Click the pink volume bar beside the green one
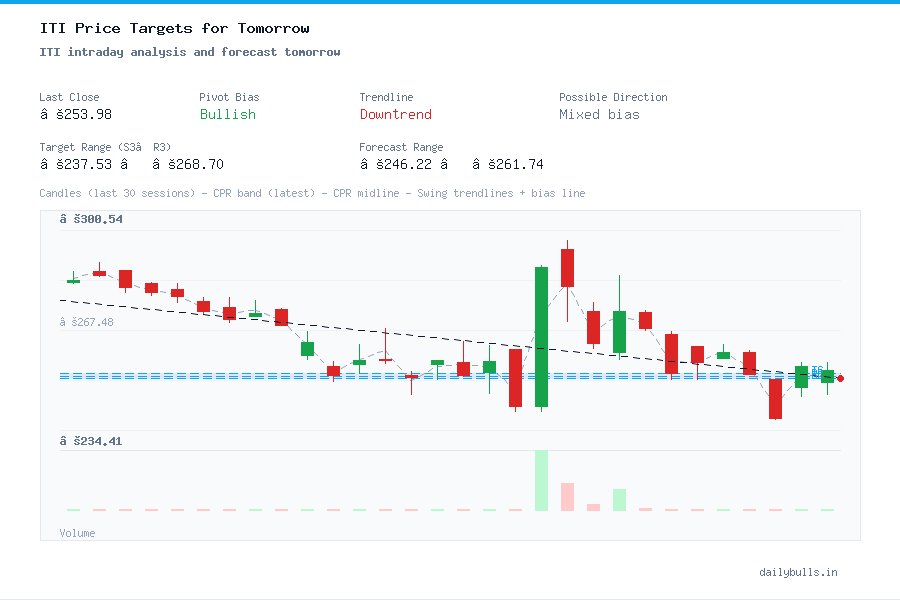This screenshot has height=600, width=900. (x=567, y=495)
